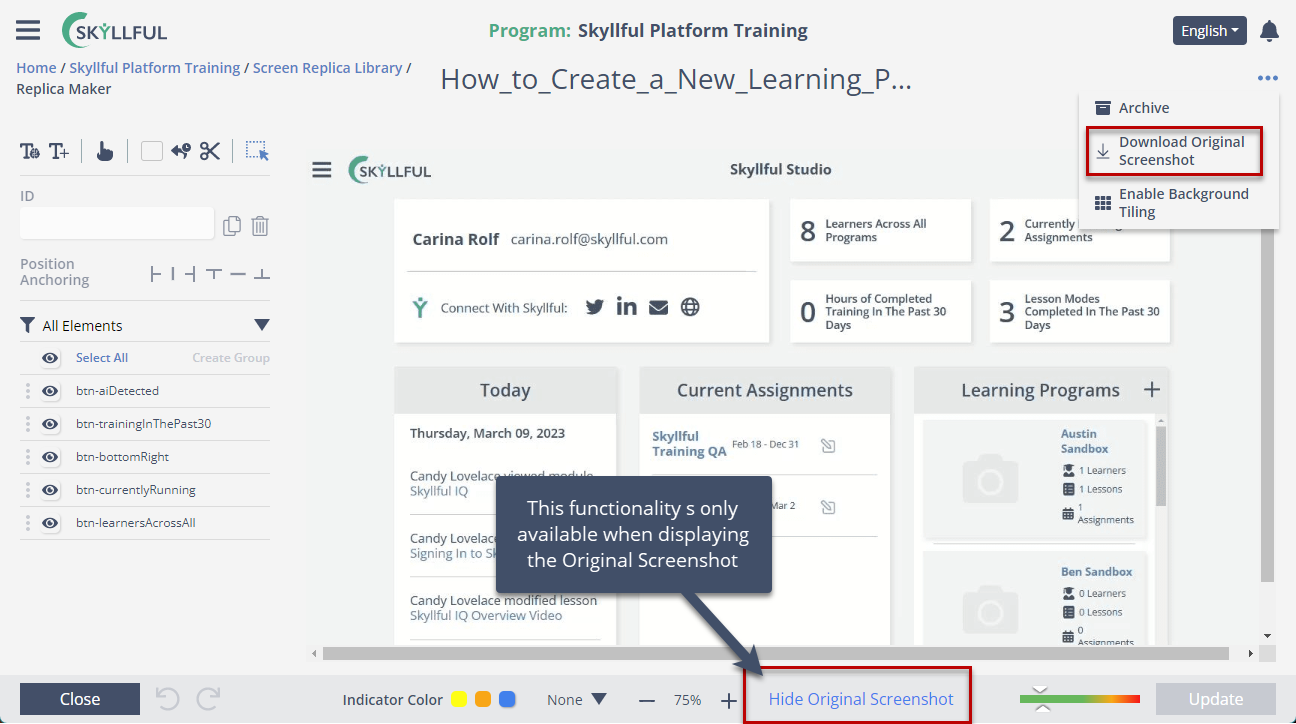Screen dimensions: 1296x724
Task: Toggle visibility of btn-learnersAcrossAll
Action: (x=50, y=523)
